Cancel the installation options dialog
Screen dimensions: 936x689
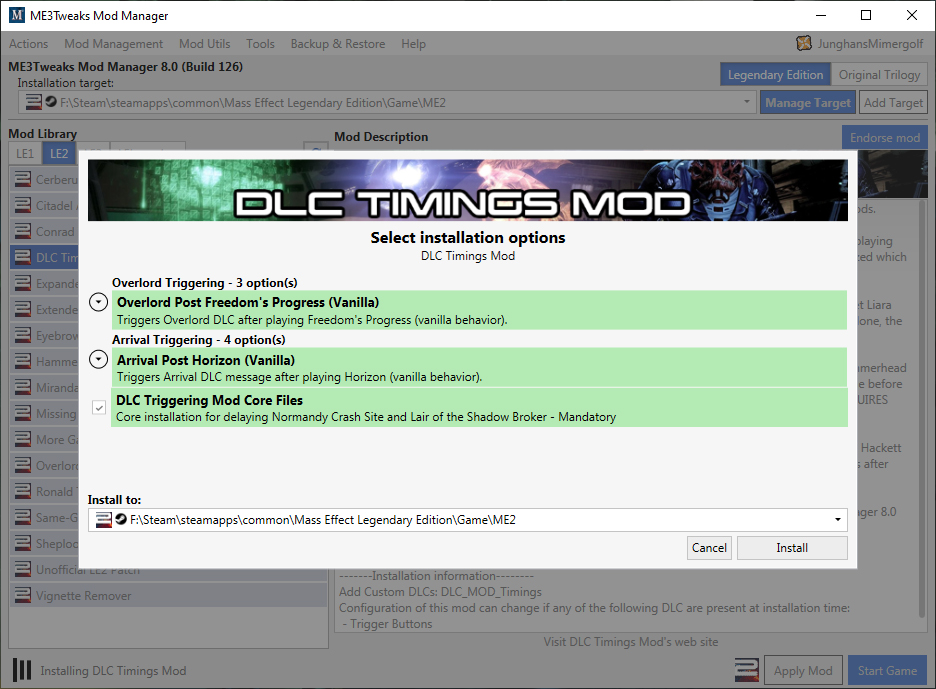709,548
